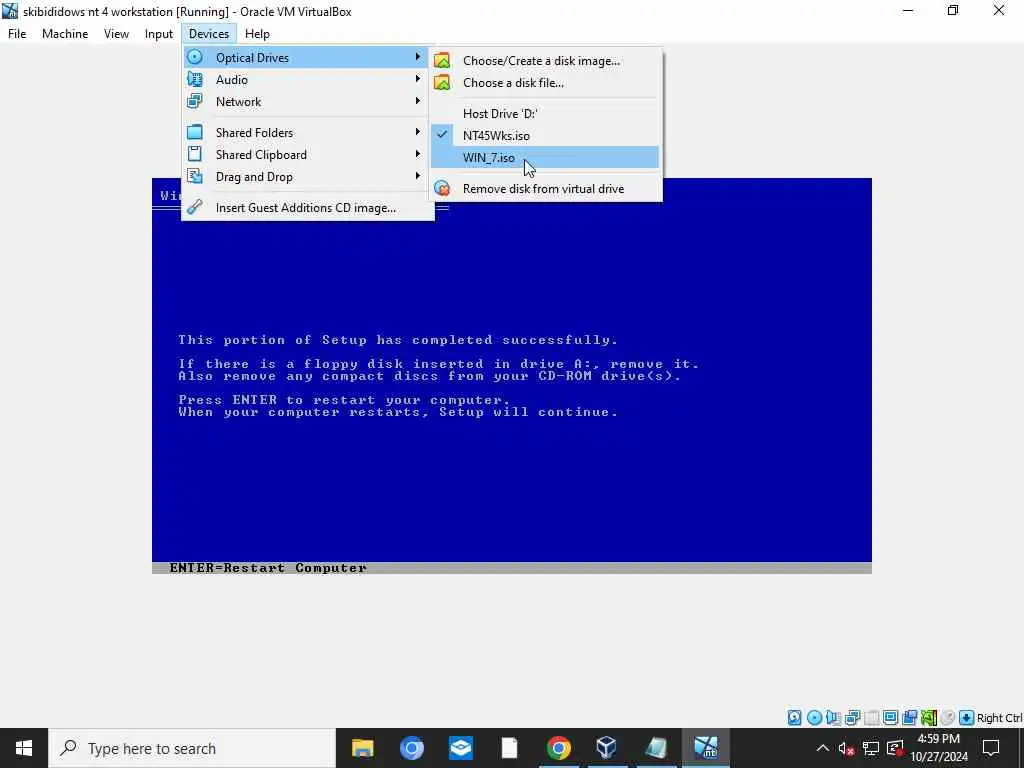Show hidden system tray icons

pos(823,748)
